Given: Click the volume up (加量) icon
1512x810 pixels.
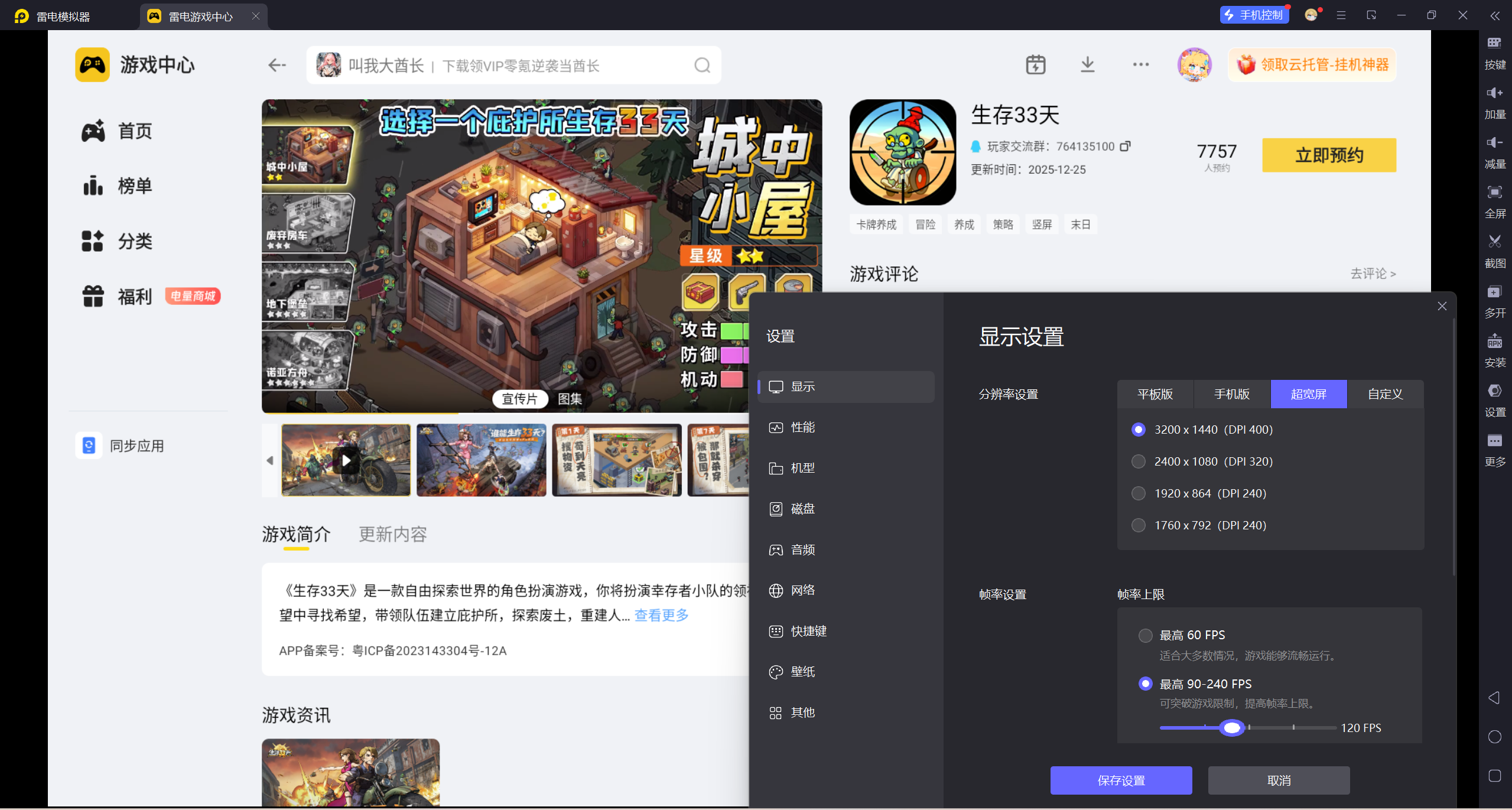Looking at the screenshot, I should pos(1494,93).
